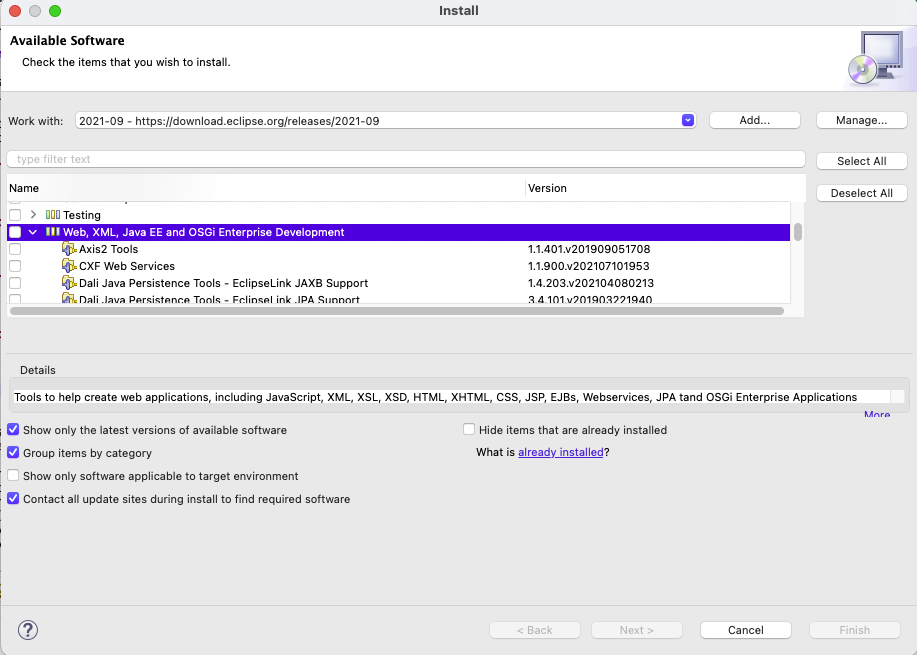This screenshot has width=917, height=655.
Task: Tick the Web, XML, Java EE category checkbox
Action: pos(15,232)
